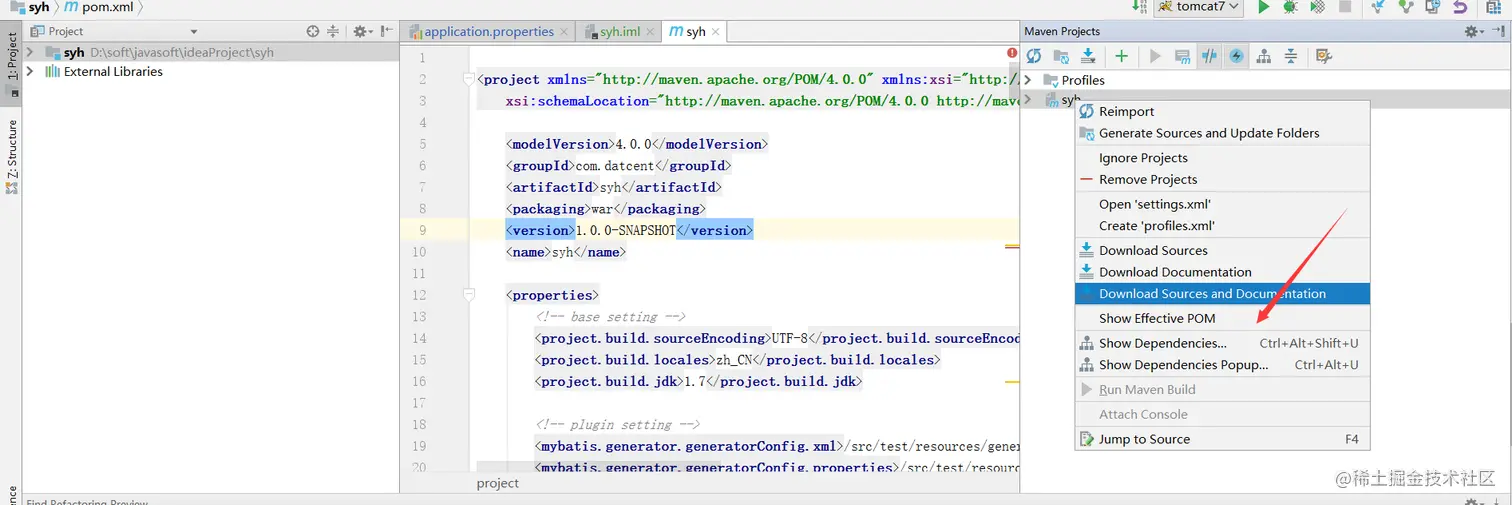This screenshot has width=1512, height=505.
Task: Add Maven project with green plus icon
Action: pos(1121,57)
